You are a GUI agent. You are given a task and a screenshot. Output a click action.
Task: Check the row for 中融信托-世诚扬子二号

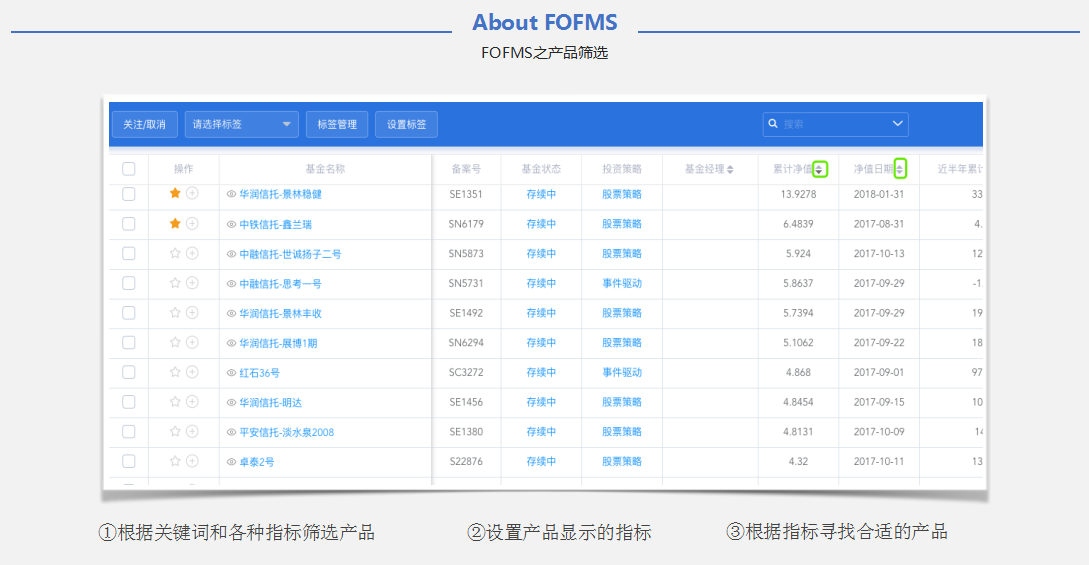[x=128, y=253]
